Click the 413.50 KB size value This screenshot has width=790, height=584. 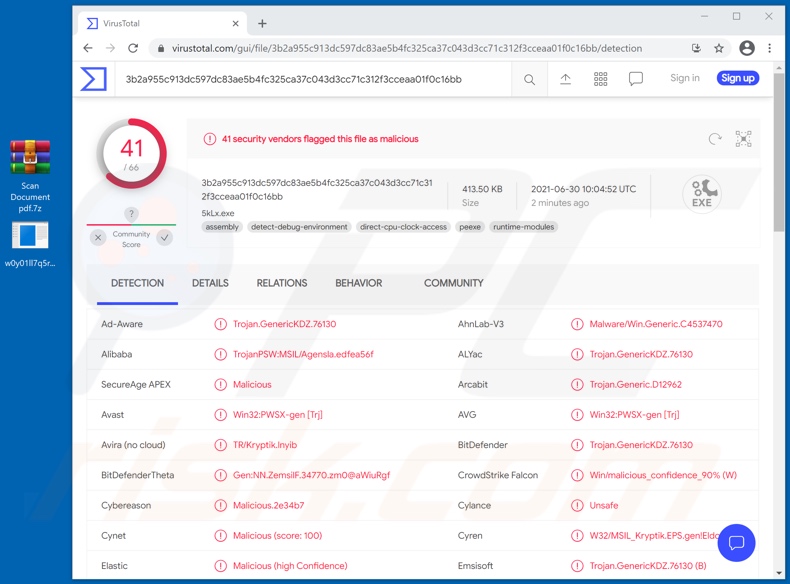pyautogui.click(x=482, y=189)
